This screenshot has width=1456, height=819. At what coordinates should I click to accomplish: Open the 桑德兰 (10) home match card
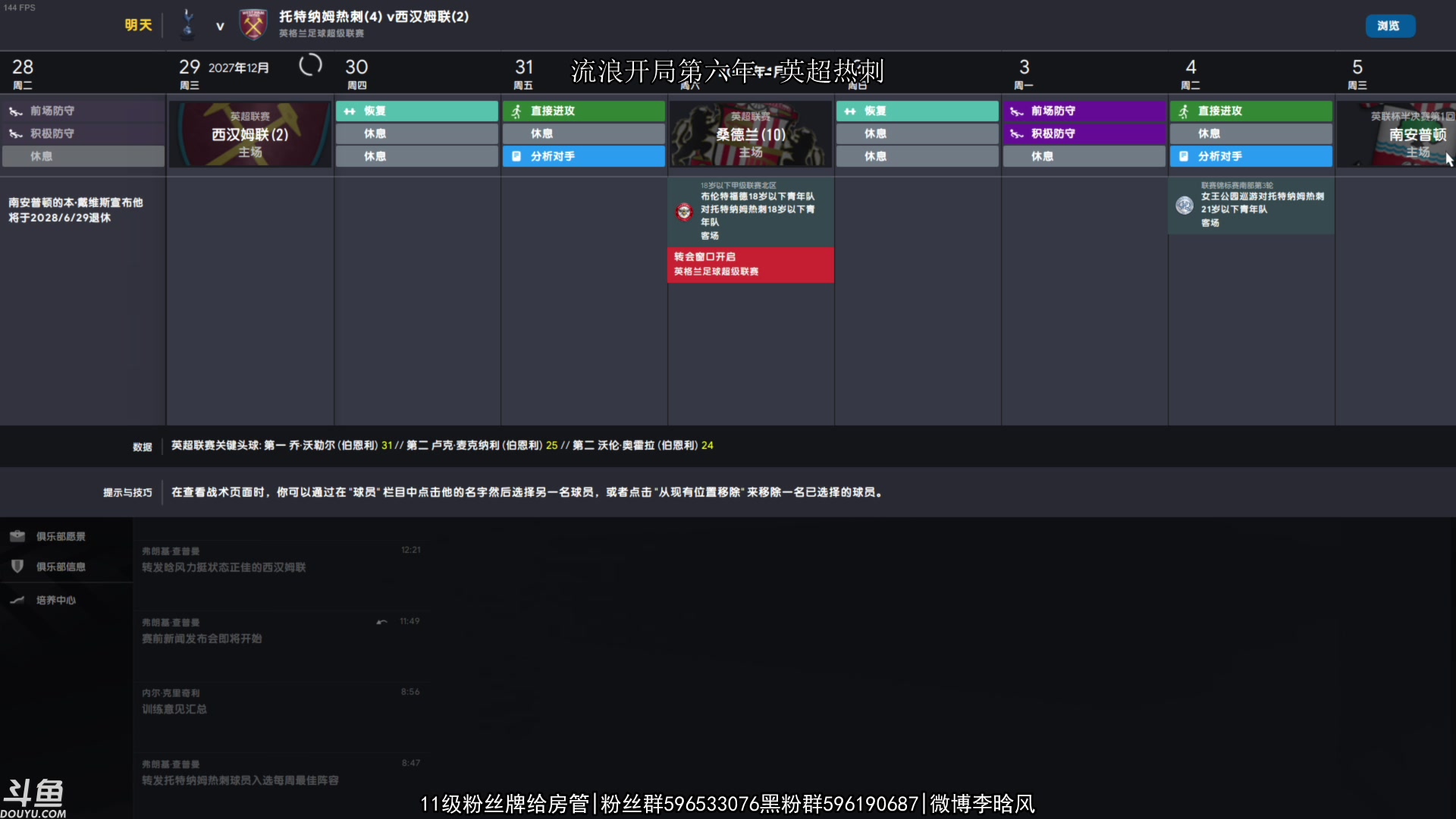751,134
